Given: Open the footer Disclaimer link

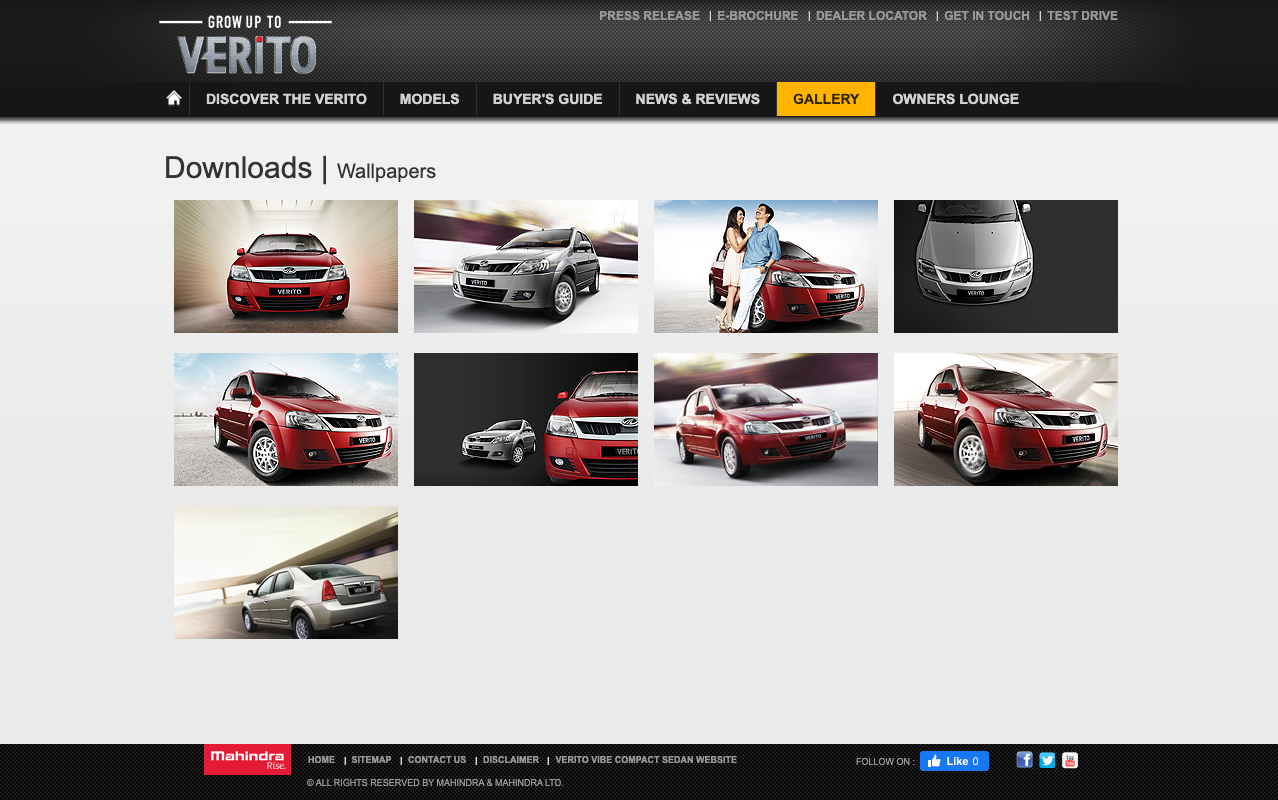Looking at the screenshot, I should [x=511, y=760].
